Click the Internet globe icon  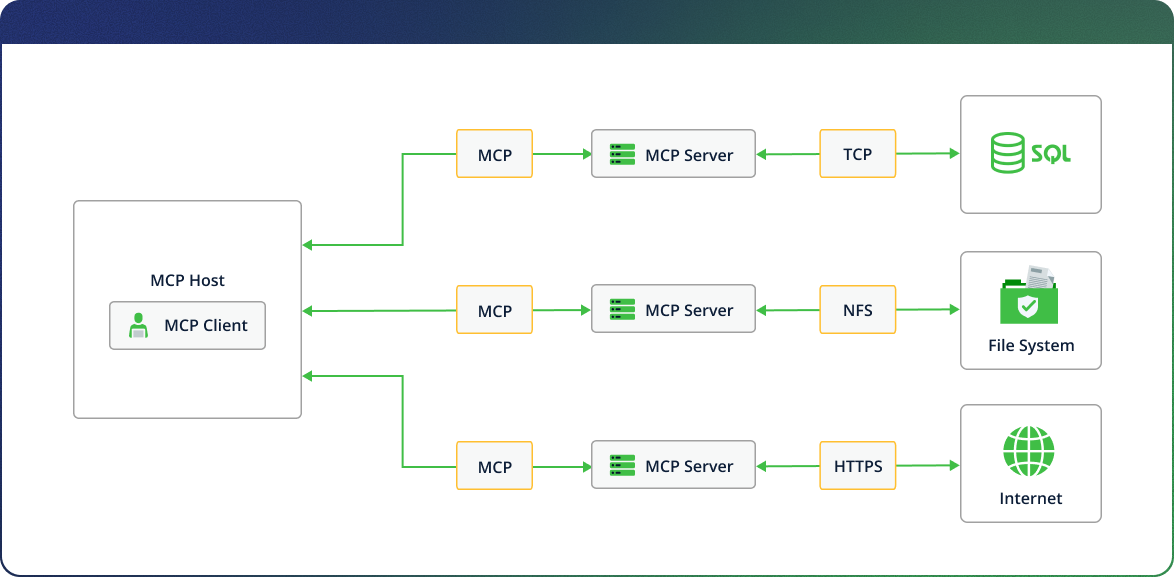tap(1031, 452)
